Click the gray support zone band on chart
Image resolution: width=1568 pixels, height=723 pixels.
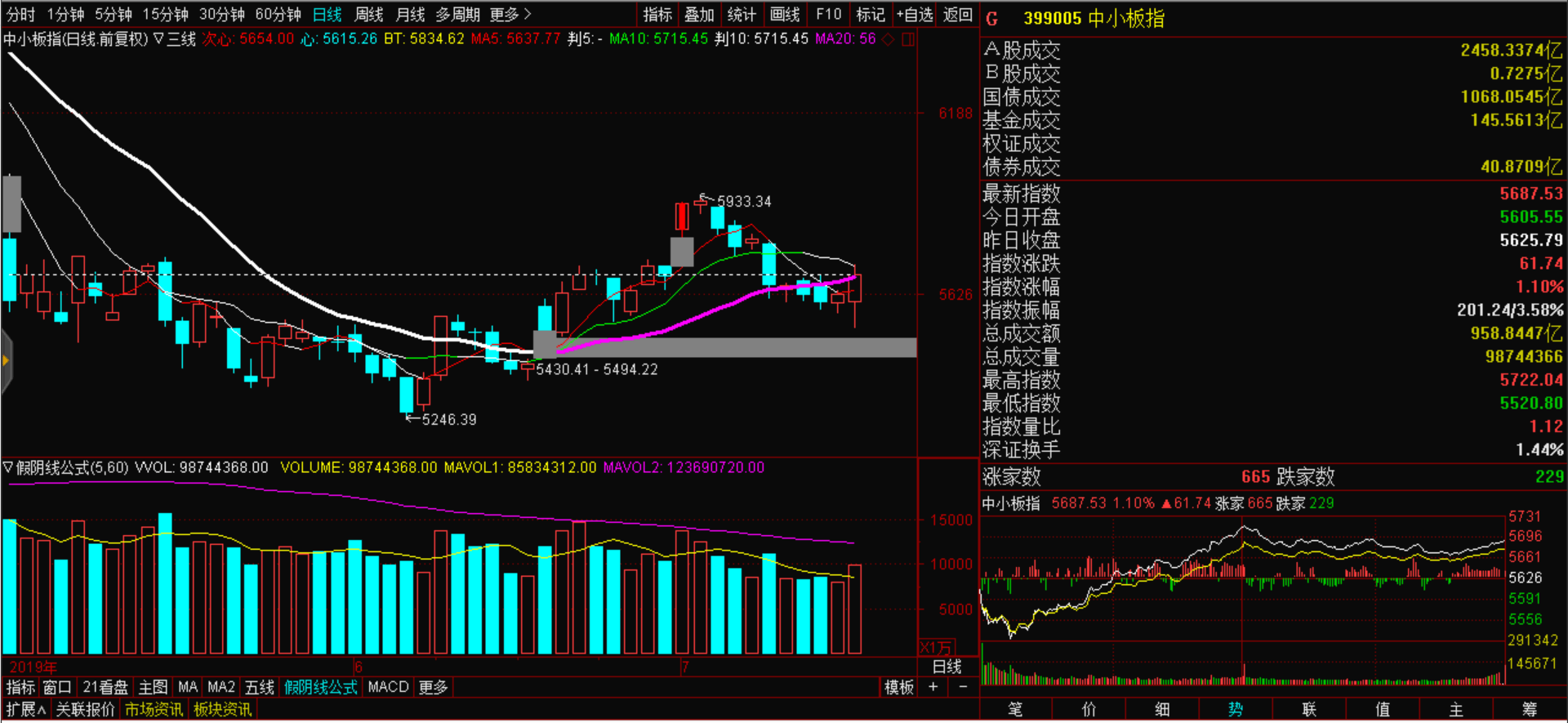click(735, 347)
